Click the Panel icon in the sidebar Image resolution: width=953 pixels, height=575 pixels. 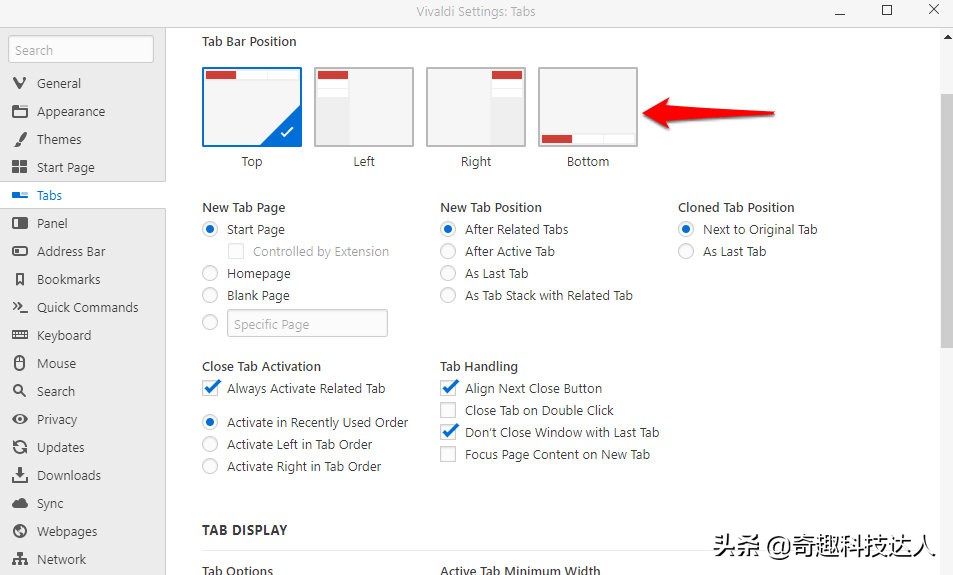click(19, 223)
